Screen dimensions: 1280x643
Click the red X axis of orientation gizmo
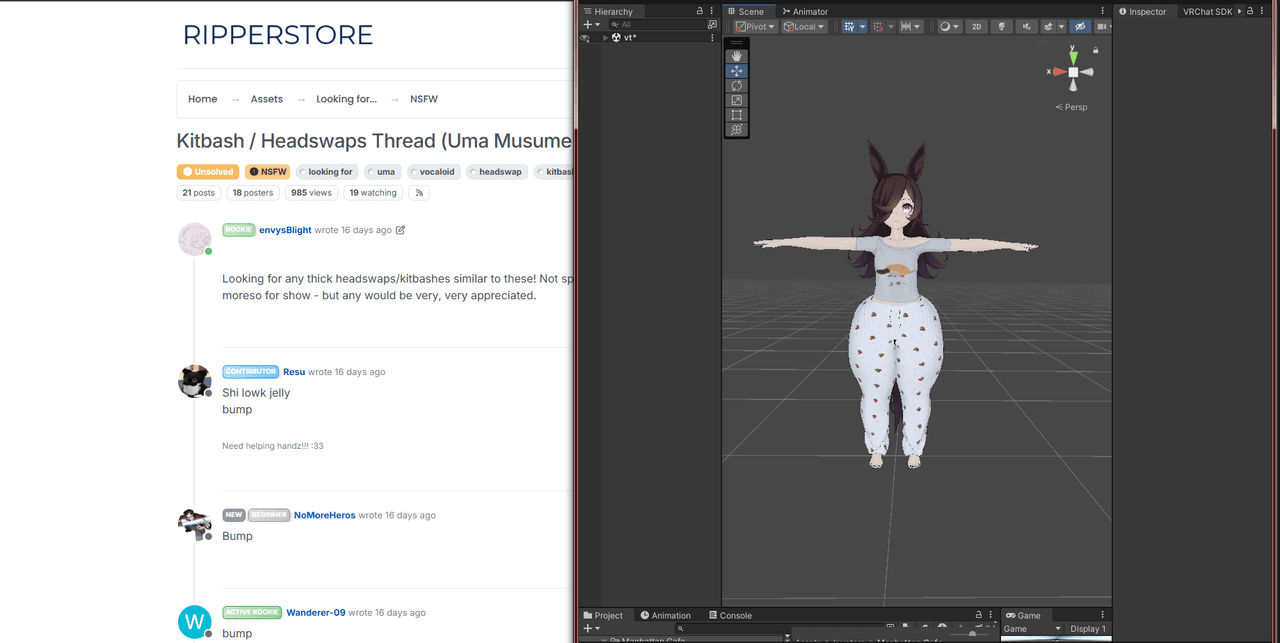click(1058, 72)
